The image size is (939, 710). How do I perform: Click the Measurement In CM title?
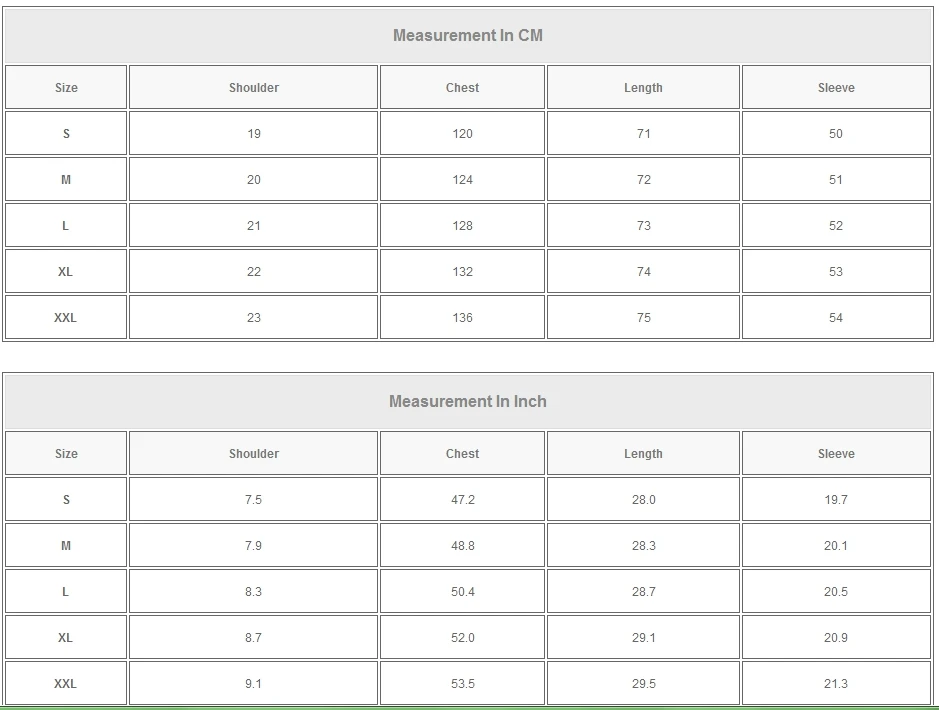pos(468,36)
